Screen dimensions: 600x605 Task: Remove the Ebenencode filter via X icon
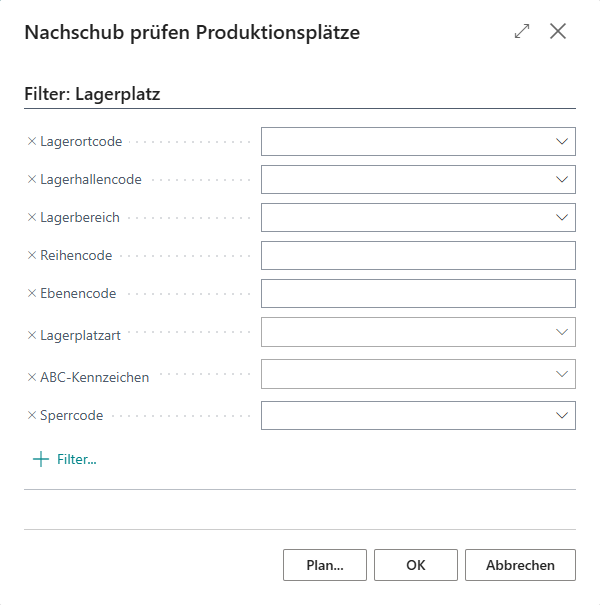(x=32, y=293)
